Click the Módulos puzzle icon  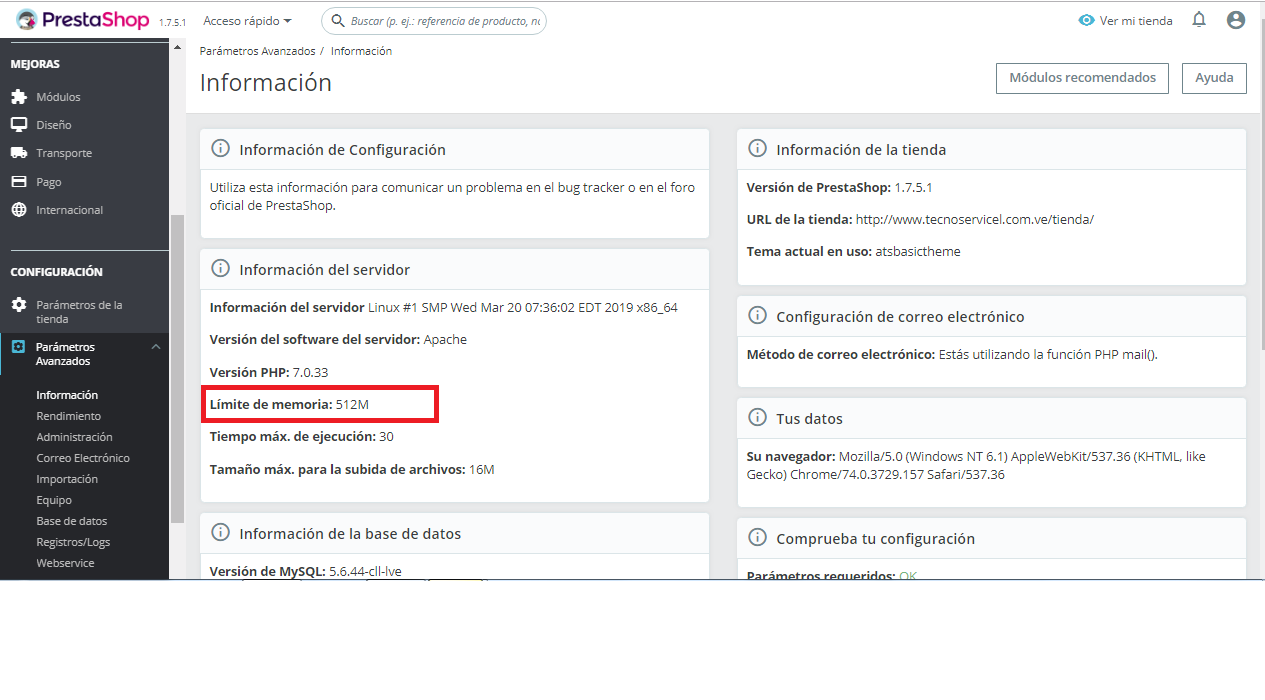[x=18, y=97]
